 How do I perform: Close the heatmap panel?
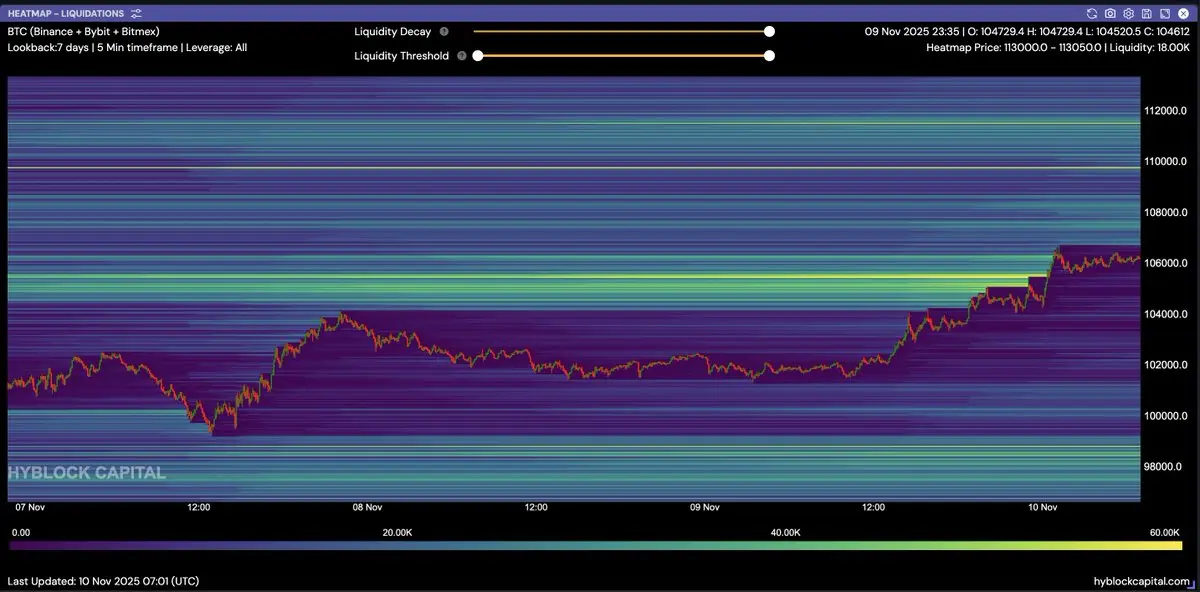[x=1181, y=14]
